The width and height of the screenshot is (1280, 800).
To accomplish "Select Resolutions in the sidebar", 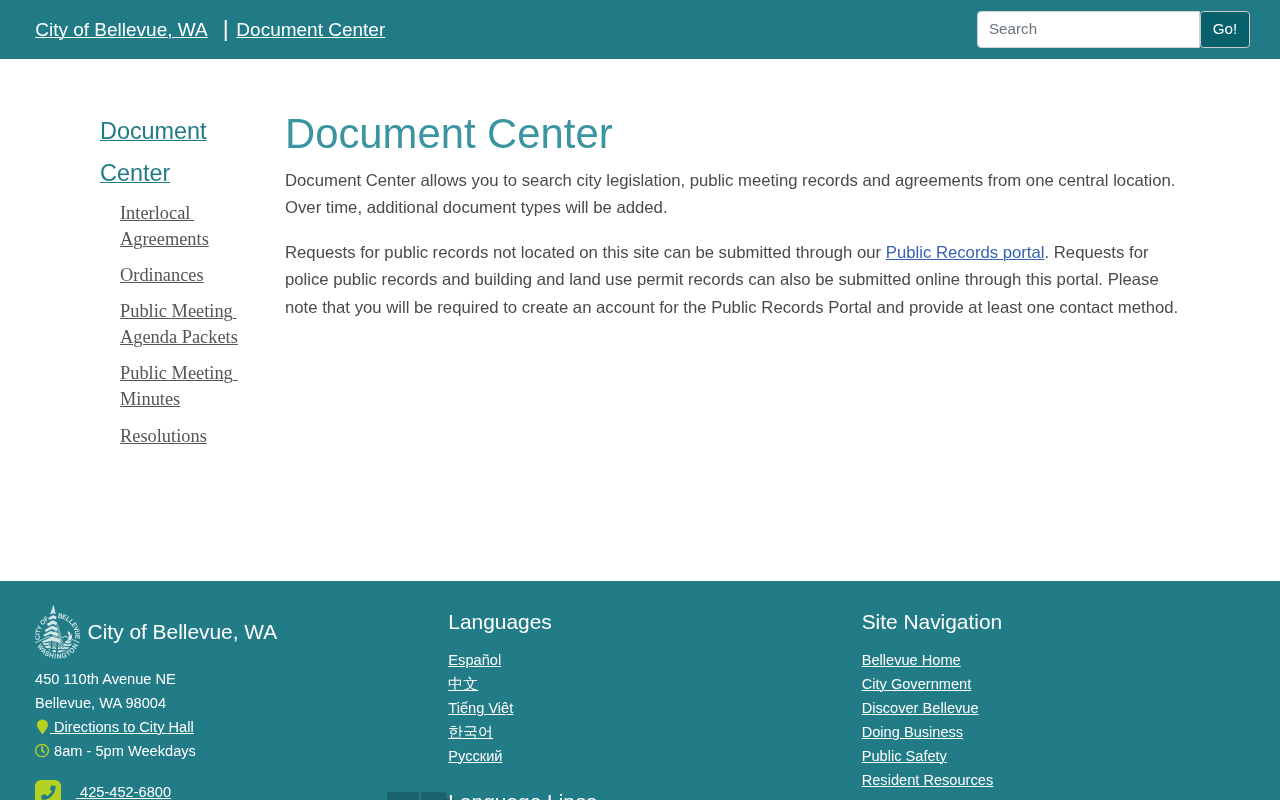I will 163,436.
